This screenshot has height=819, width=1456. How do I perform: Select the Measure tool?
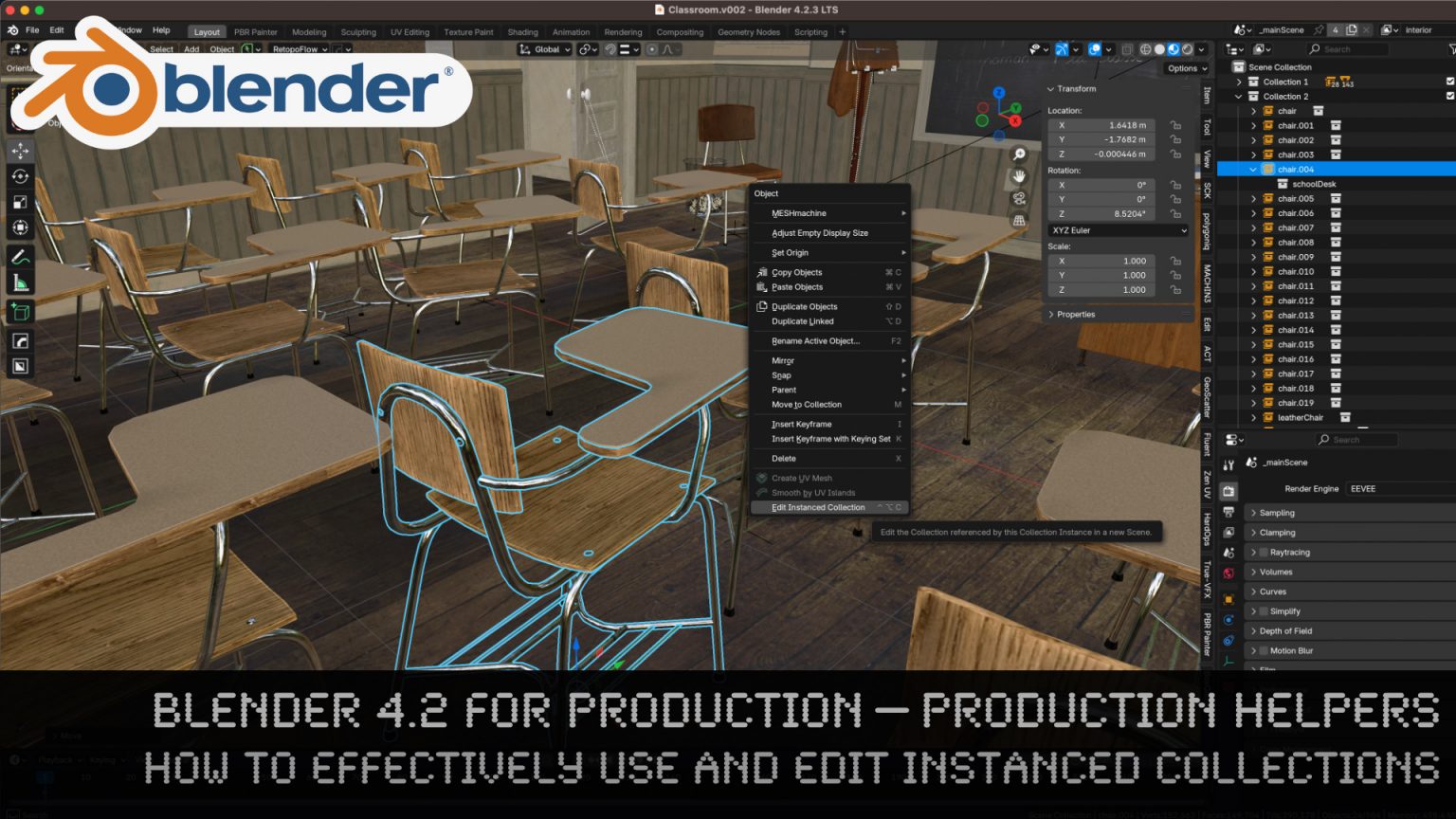click(21, 279)
